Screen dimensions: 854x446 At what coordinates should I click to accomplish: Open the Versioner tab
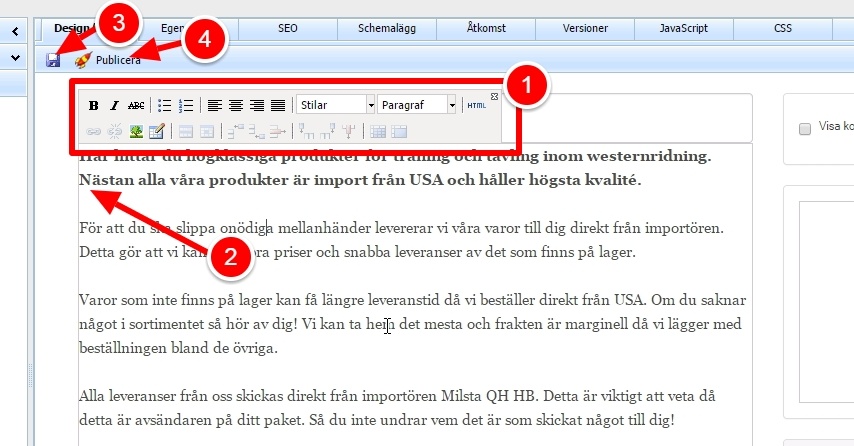585,28
